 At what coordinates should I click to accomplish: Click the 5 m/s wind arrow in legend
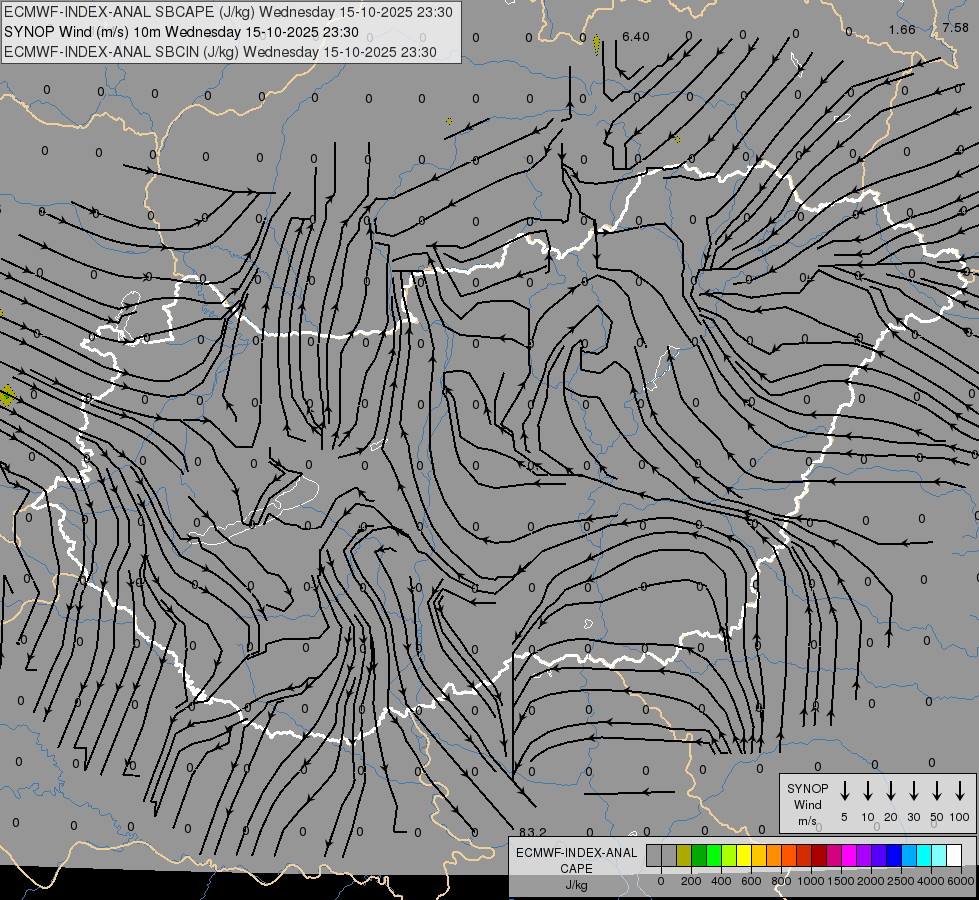(x=844, y=790)
